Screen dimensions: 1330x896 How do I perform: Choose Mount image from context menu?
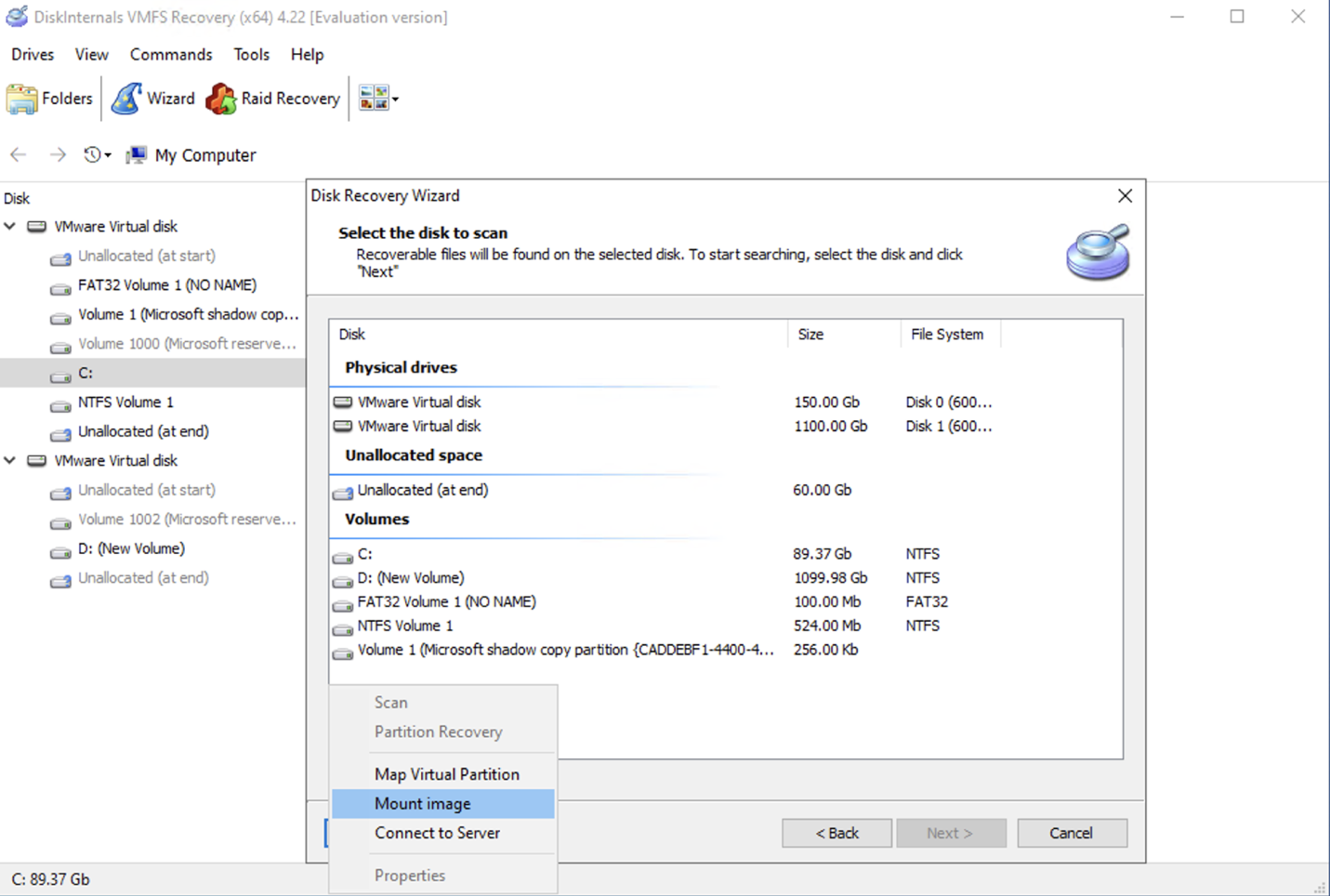coord(443,804)
